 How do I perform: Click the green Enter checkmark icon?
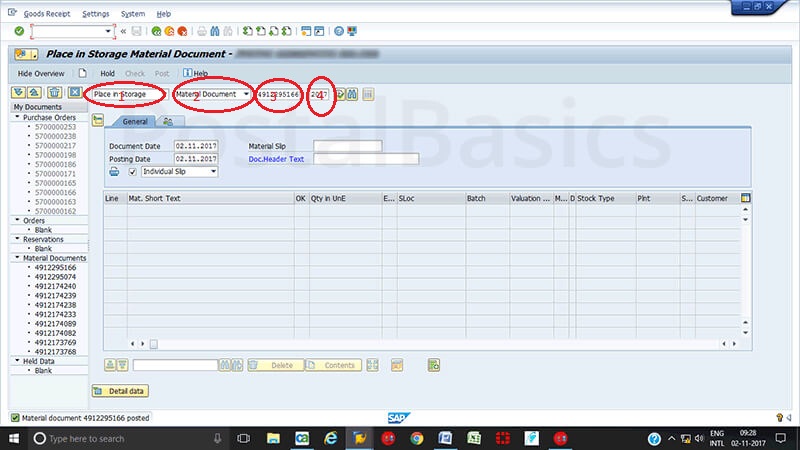[19, 31]
